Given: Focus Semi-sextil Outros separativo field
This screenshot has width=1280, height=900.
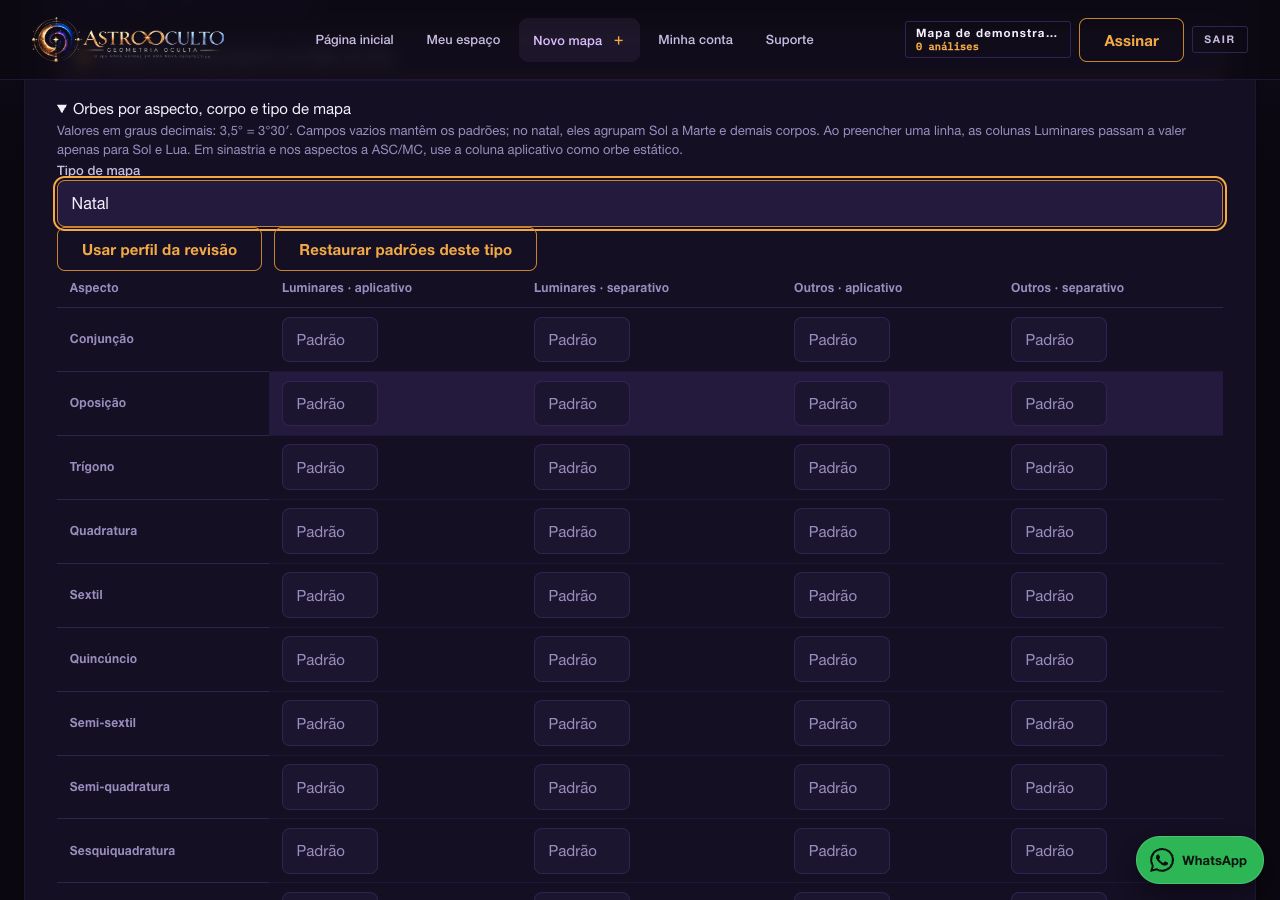Looking at the screenshot, I should click(1059, 724).
